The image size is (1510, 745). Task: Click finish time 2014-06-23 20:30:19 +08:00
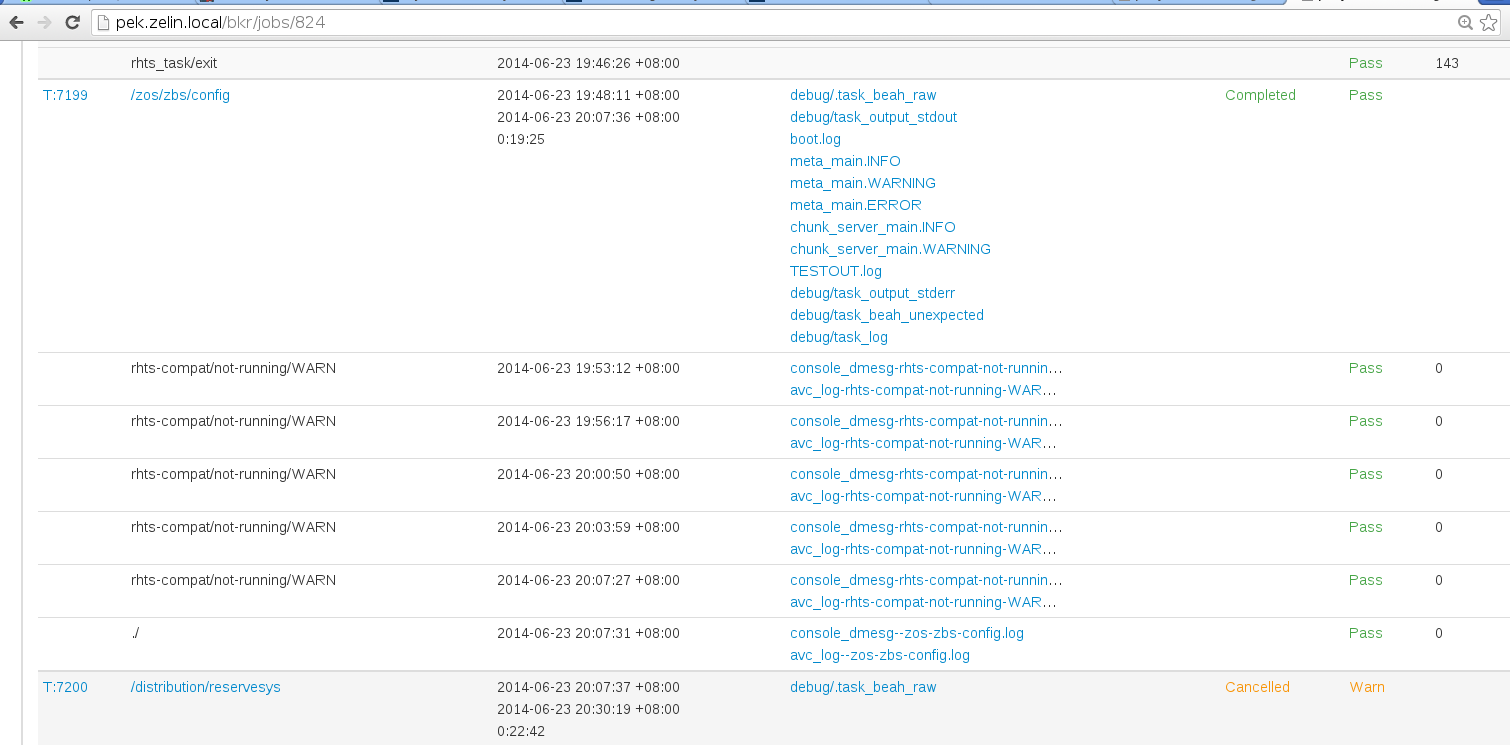click(x=588, y=709)
